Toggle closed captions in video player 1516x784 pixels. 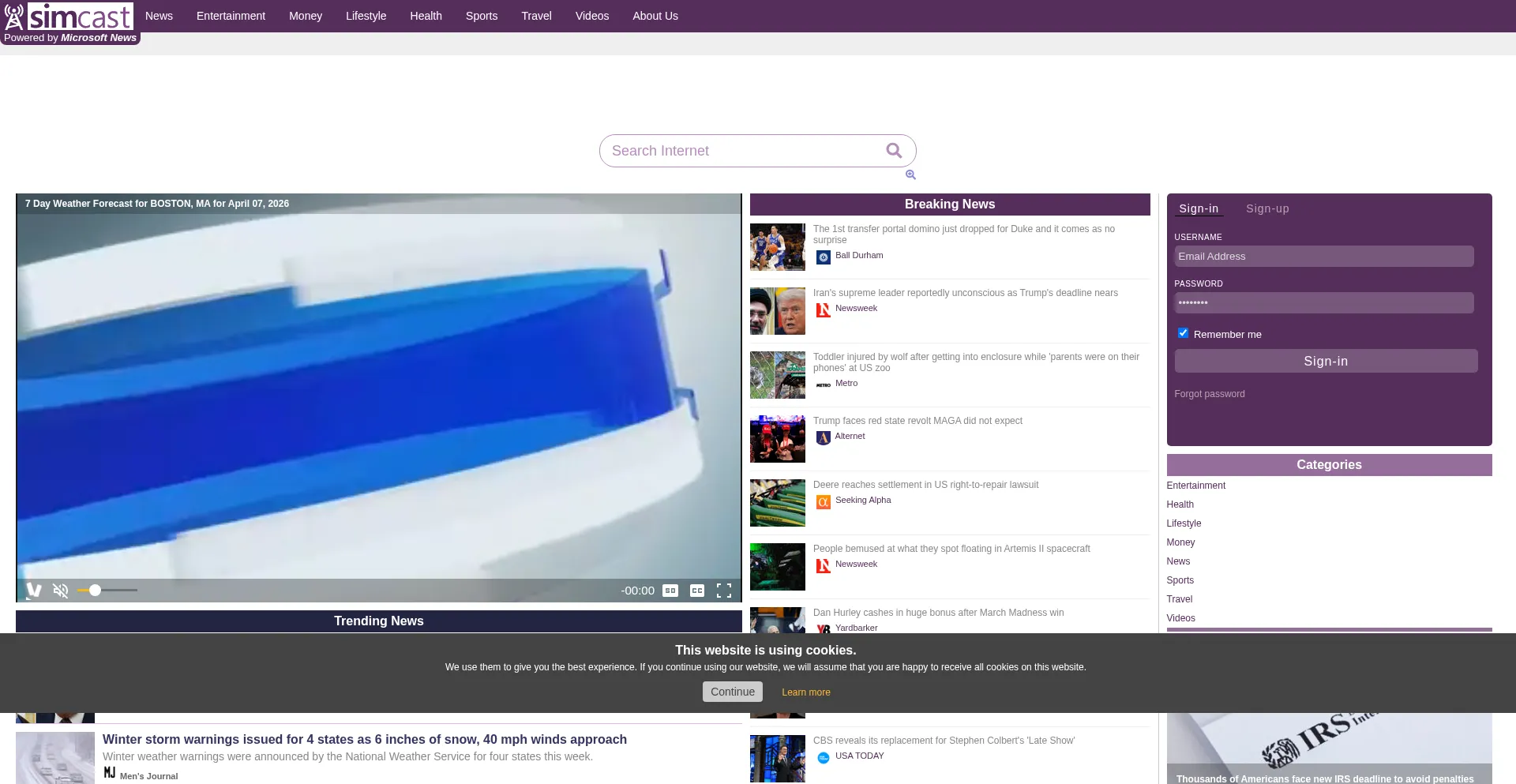[x=697, y=591]
